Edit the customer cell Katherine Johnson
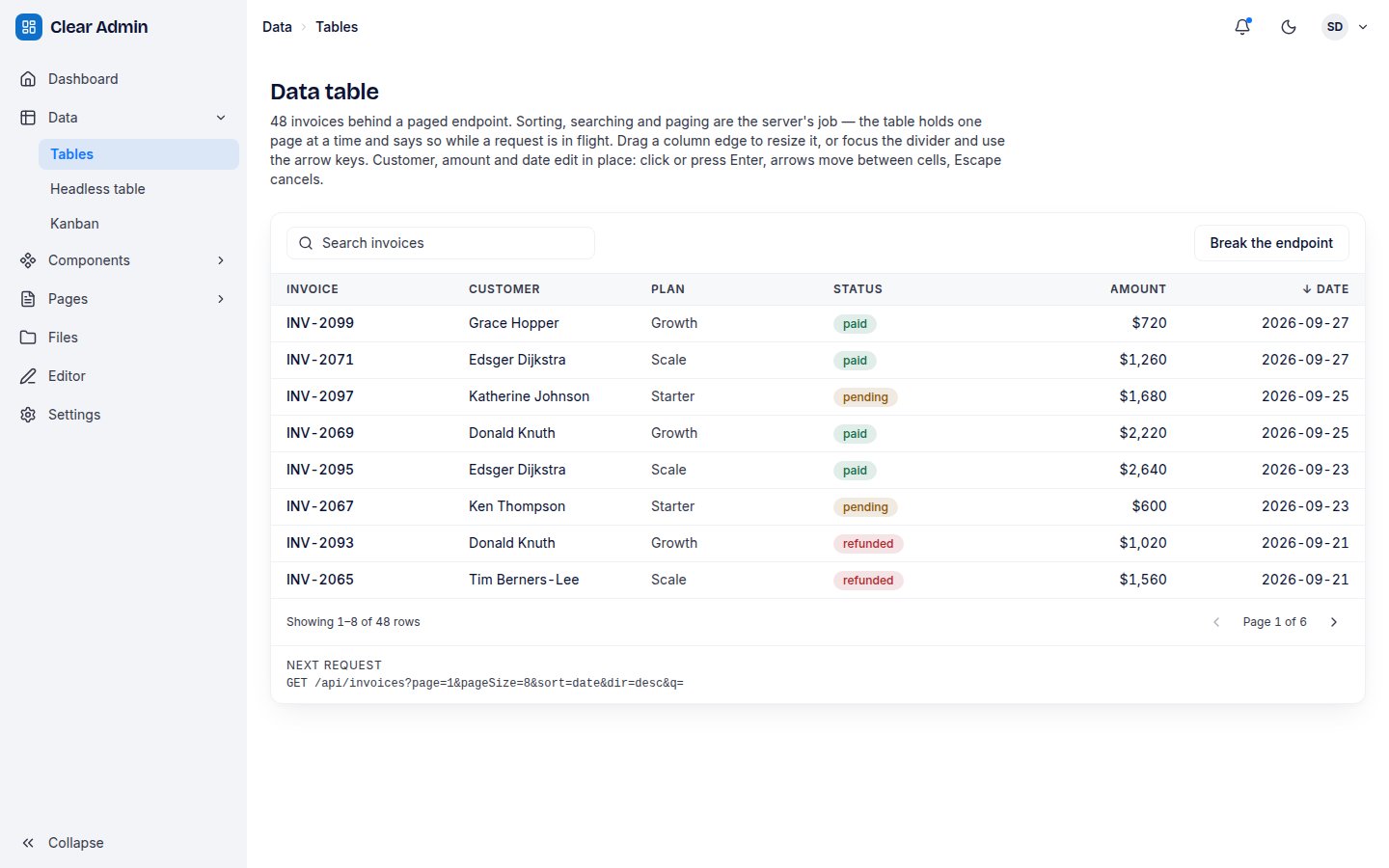Viewport: 1389px width, 868px height. coord(529,396)
